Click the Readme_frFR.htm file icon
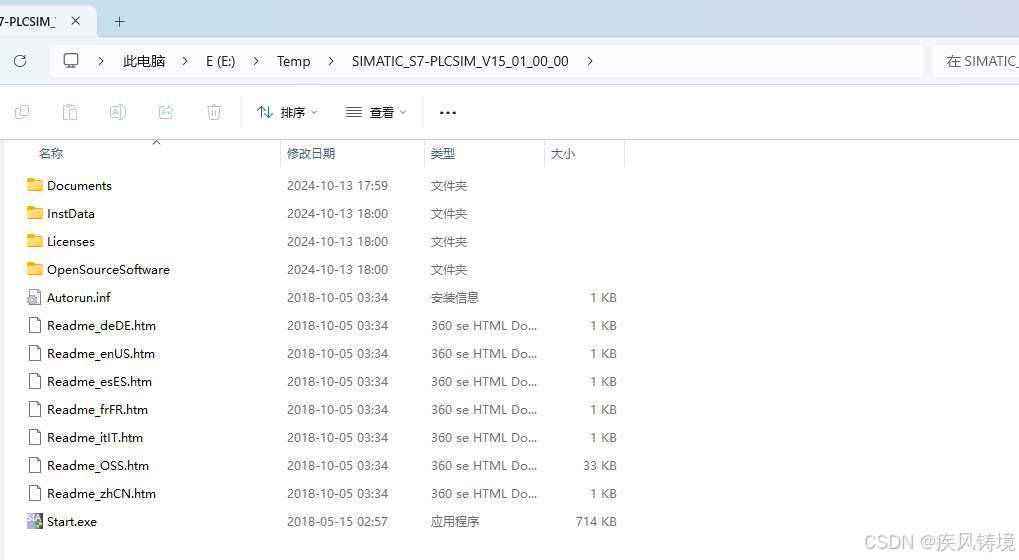Image resolution: width=1019 pixels, height=560 pixels. [34, 409]
